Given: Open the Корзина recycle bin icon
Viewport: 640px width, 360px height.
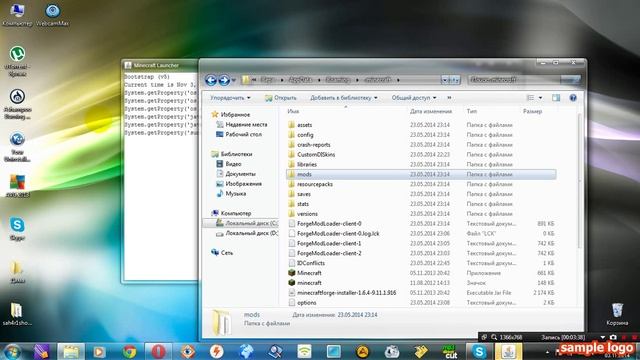Looking at the screenshot, I should point(617,314).
